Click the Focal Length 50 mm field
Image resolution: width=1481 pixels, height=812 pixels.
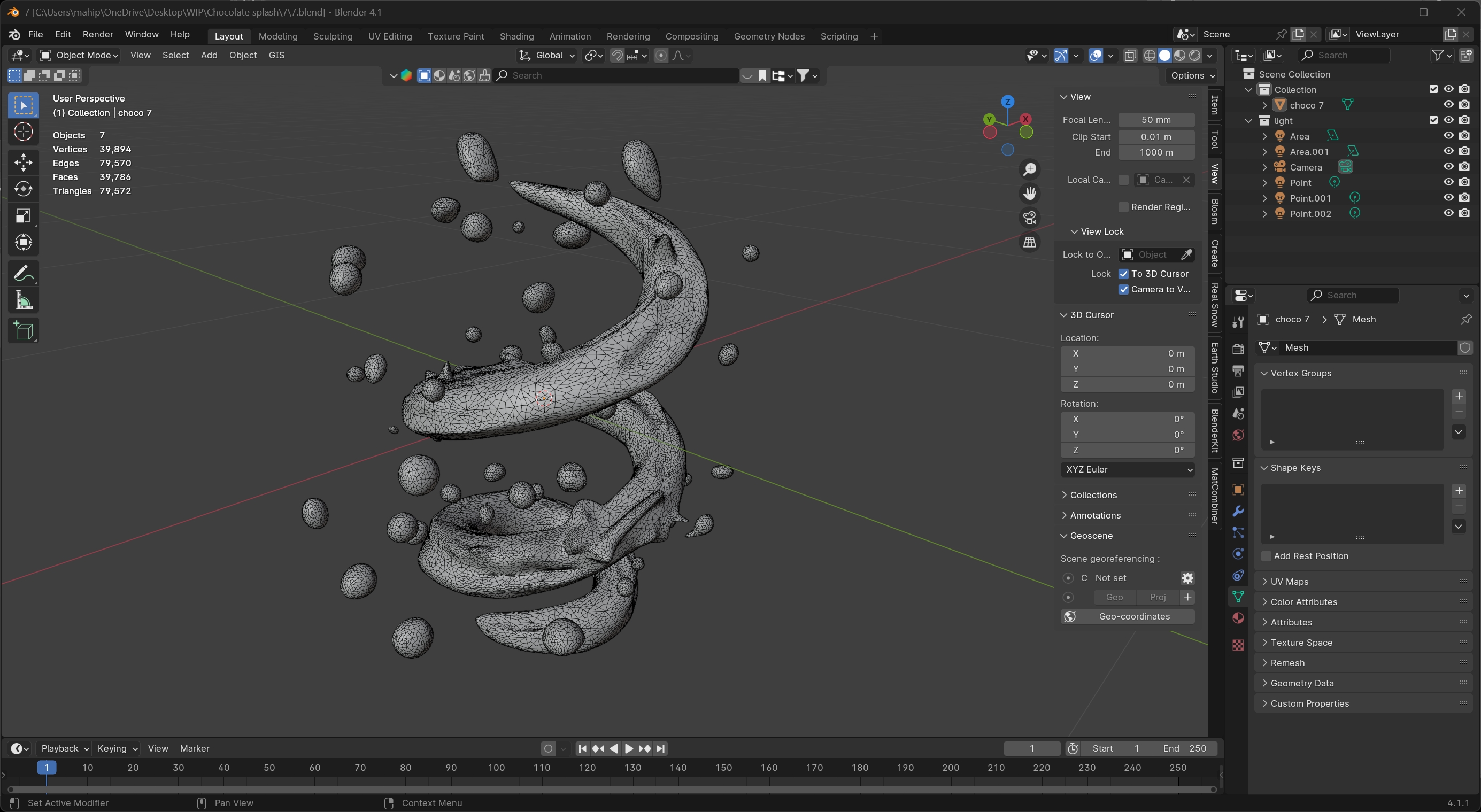(x=1155, y=120)
